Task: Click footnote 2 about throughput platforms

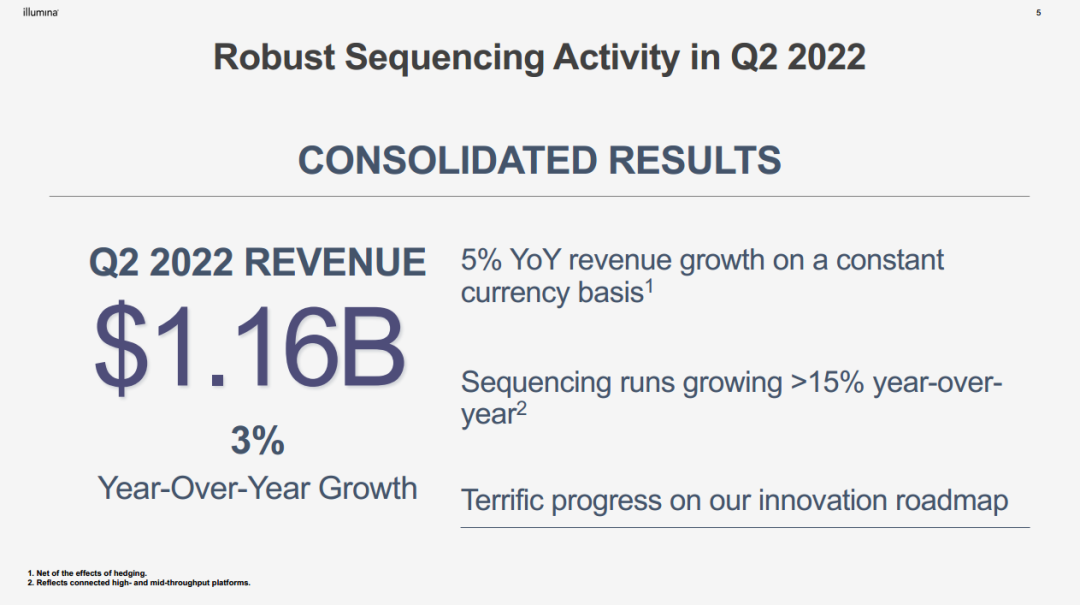Action: pos(138,583)
